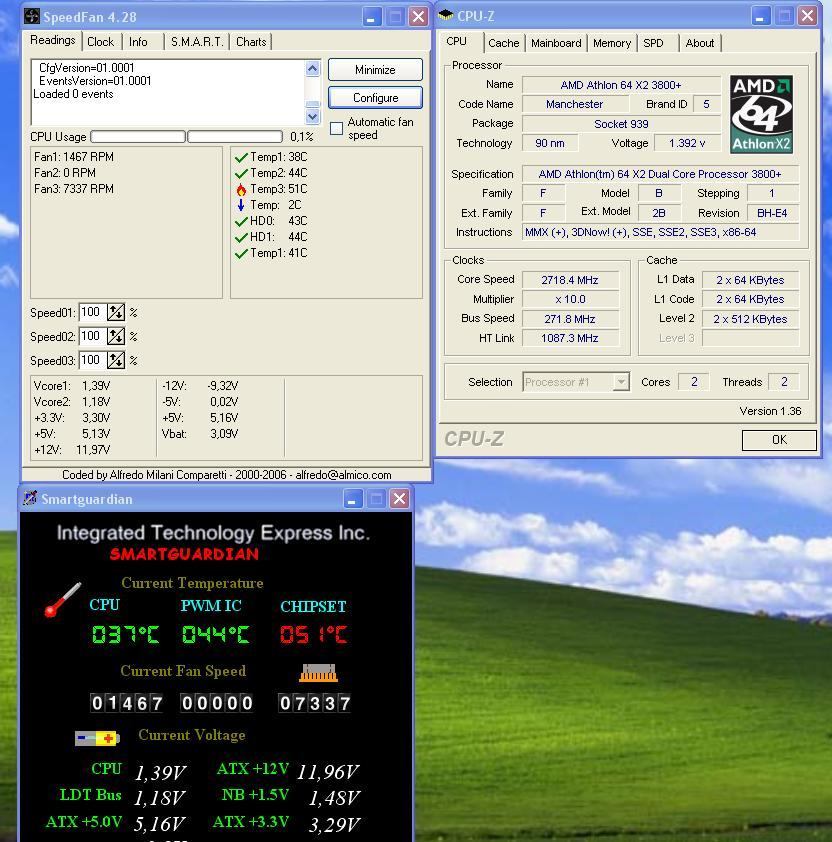Click the Temp3 flame warning icon

(241, 189)
